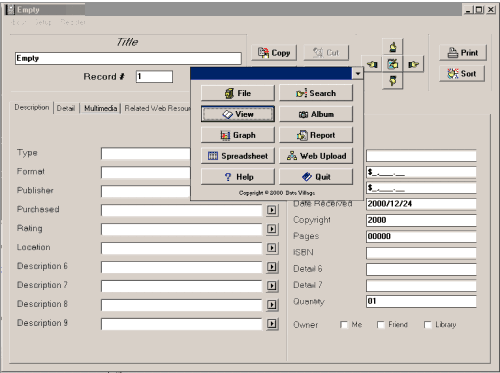500x373 pixels.
Task: Click the Search button in popup menu
Action: pos(316,93)
